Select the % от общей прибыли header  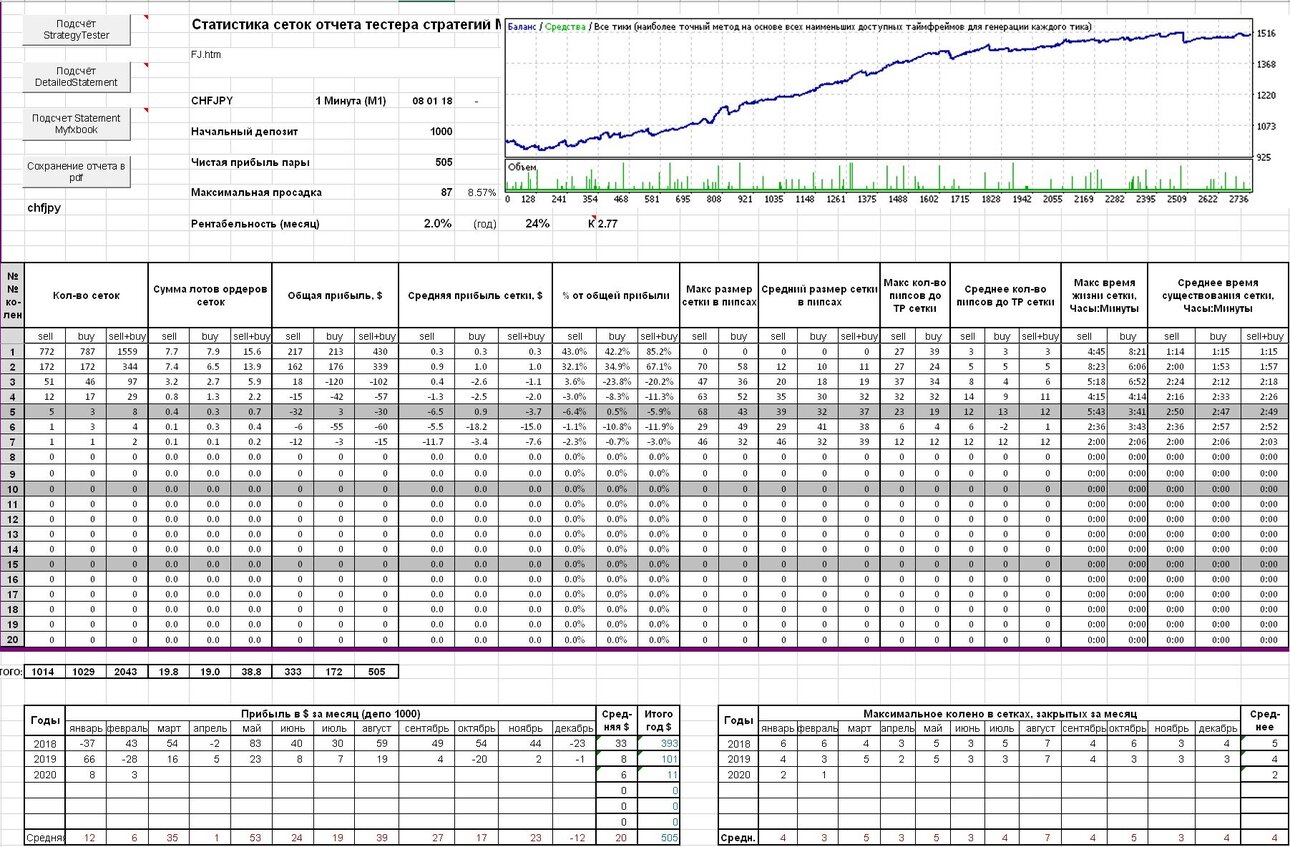[x=616, y=296]
